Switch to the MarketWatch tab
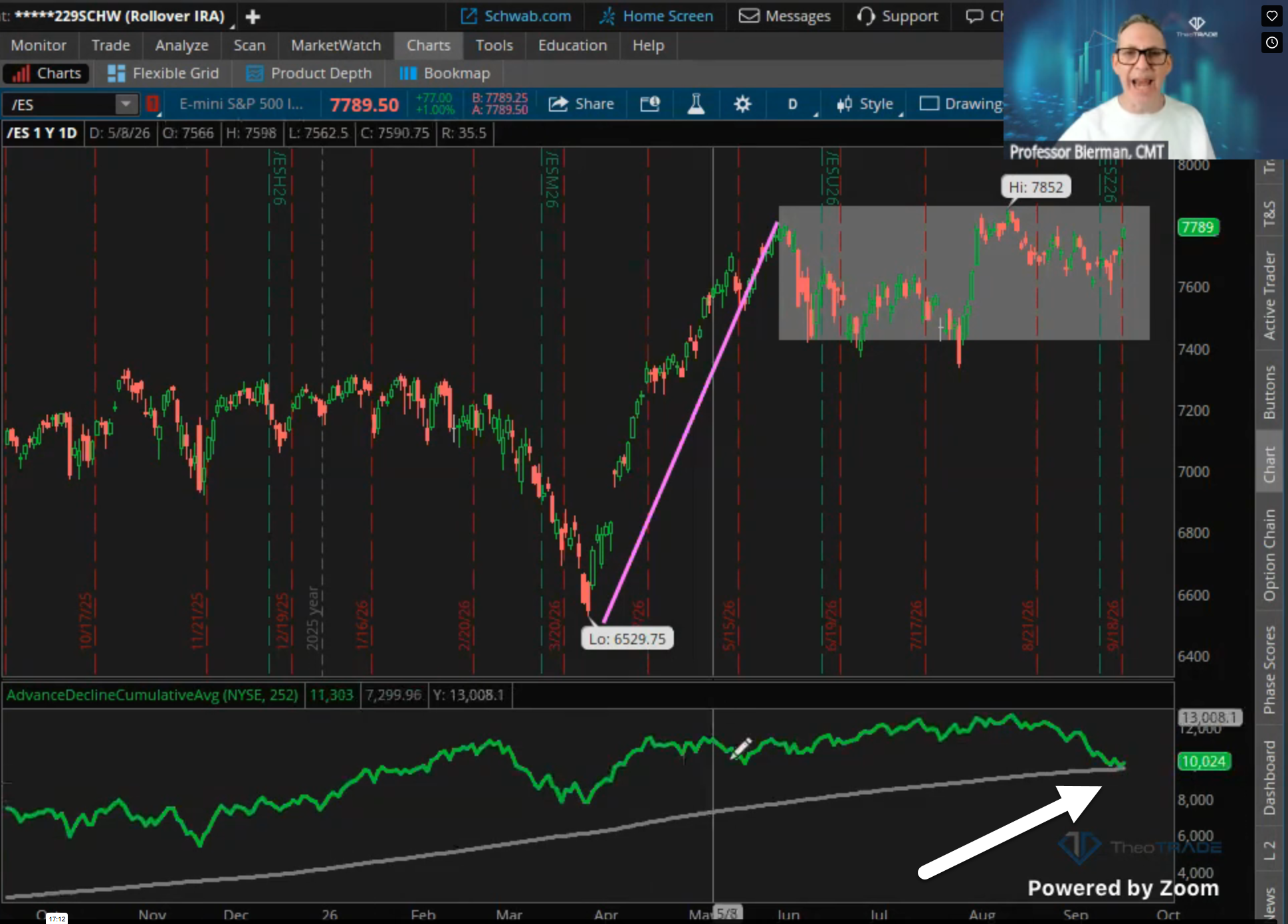Image resolution: width=1288 pixels, height=924 pixels. (336, 45)
